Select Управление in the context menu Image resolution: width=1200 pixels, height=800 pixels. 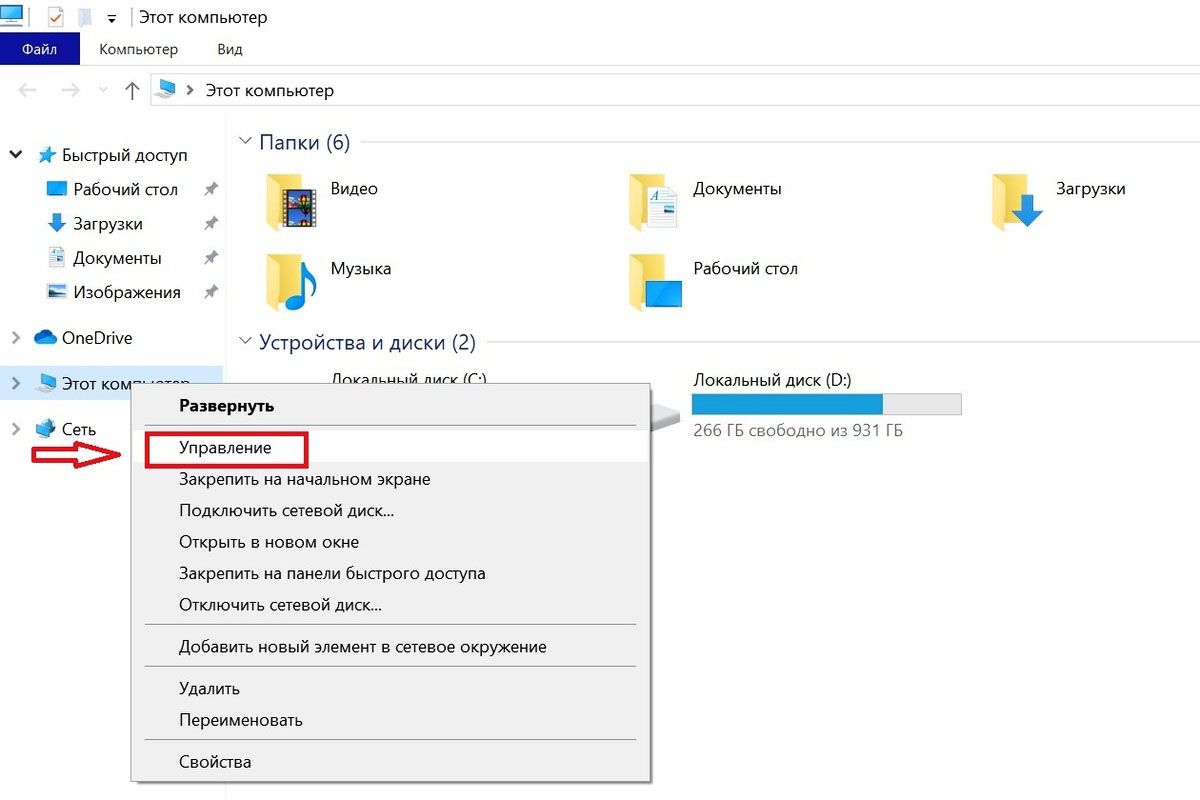click(225, 449)
